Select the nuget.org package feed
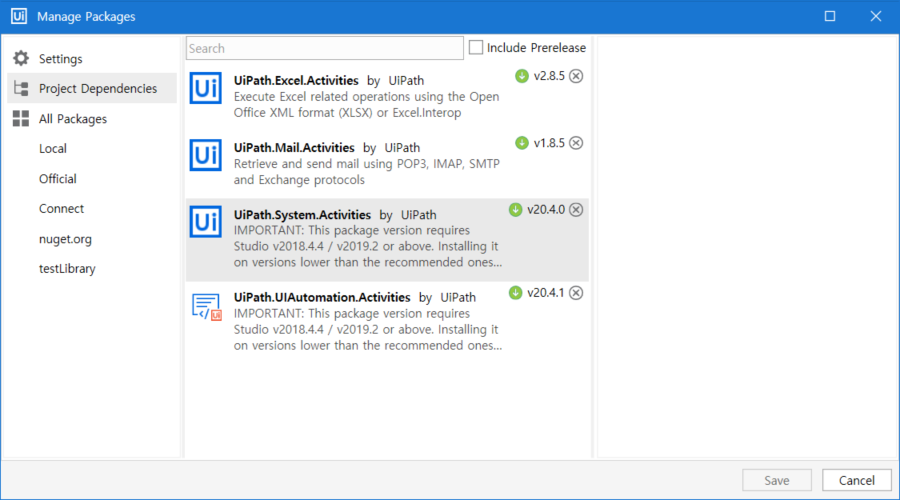 point(65,239)
